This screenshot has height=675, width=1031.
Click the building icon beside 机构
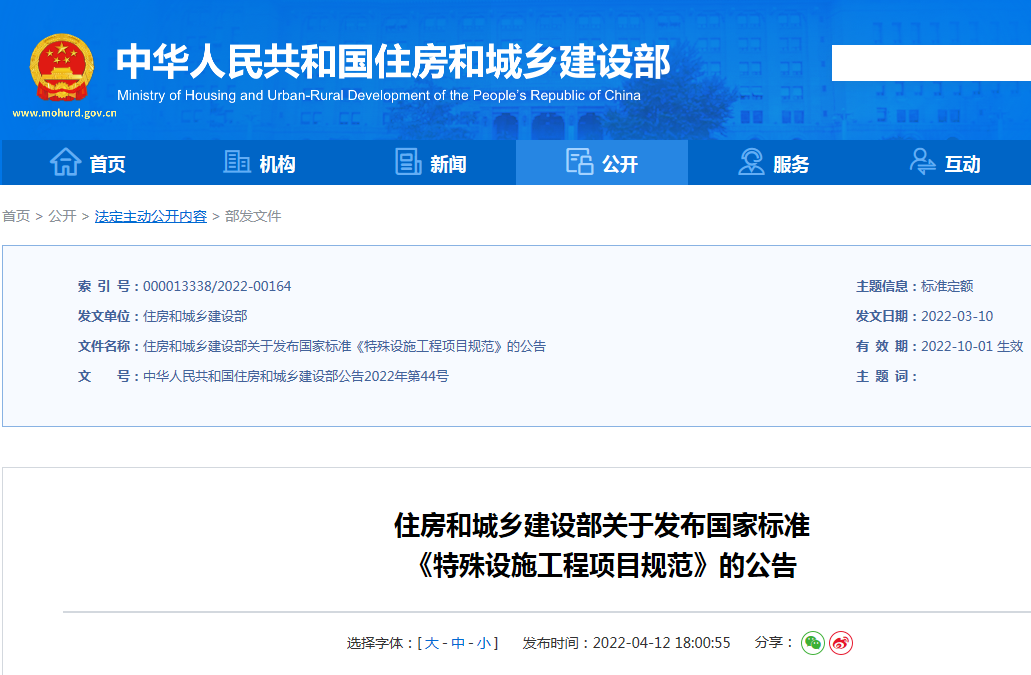(237, 162)
